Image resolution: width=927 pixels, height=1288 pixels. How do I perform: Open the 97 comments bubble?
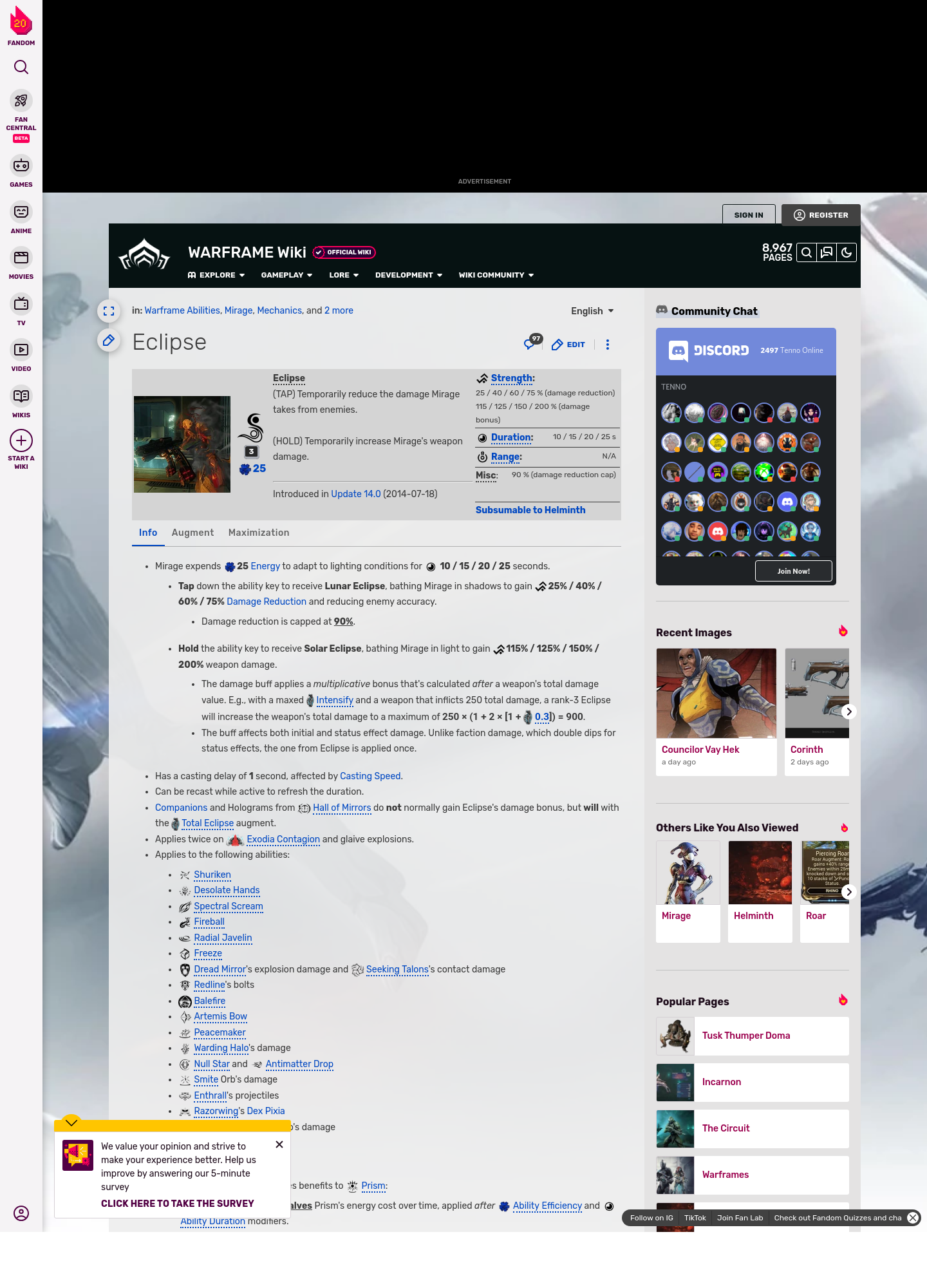pos(532,343)
